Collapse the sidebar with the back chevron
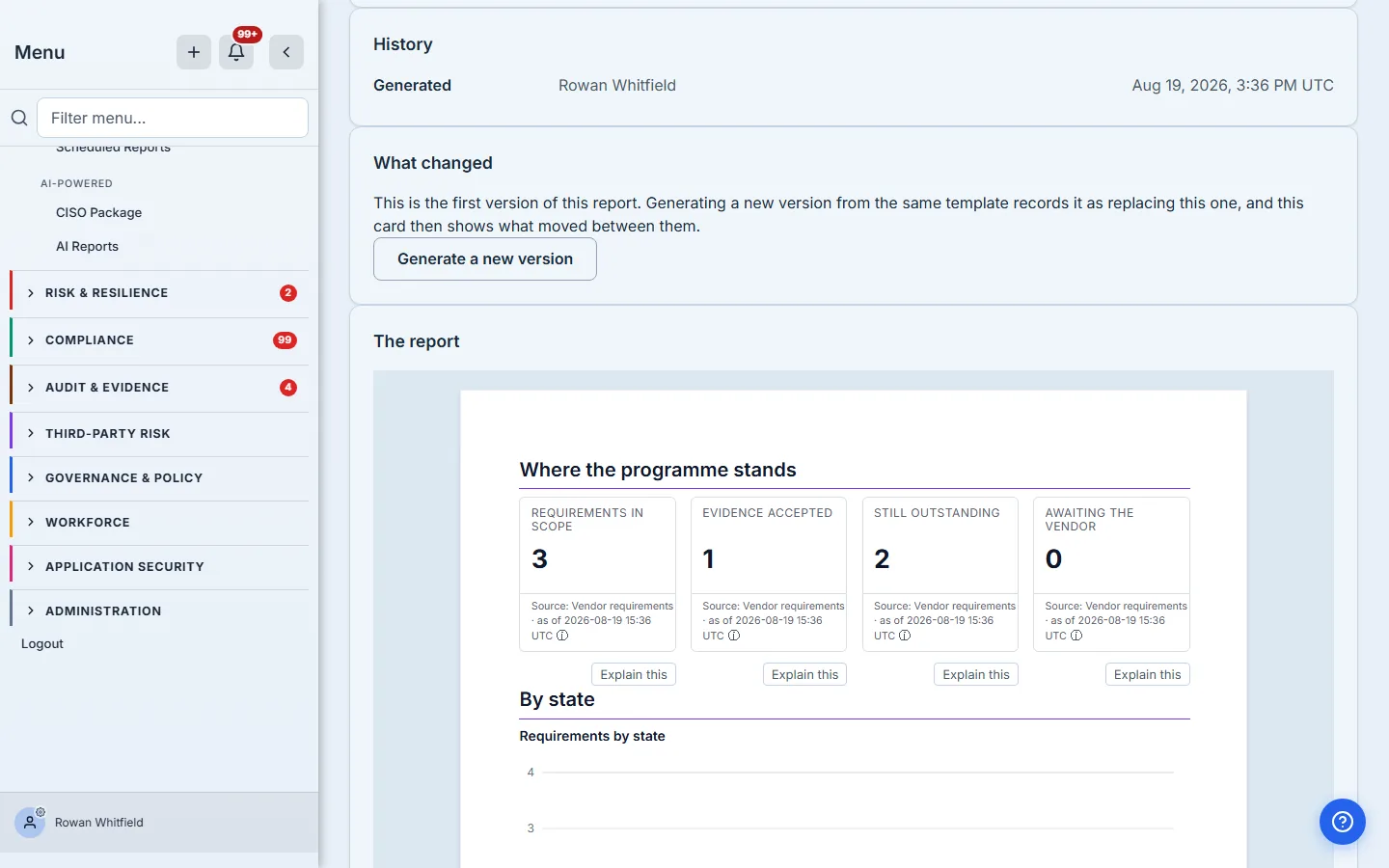 pyautogui.click(x=286, y=52)
